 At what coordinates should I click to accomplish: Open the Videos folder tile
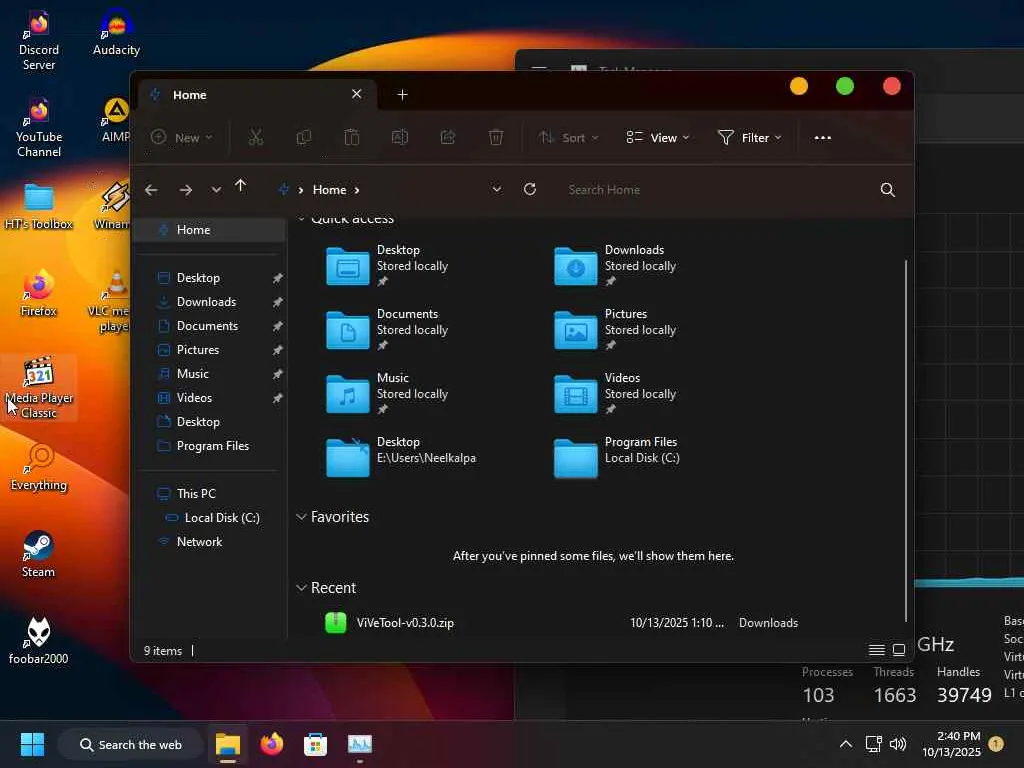tap(616, 394)
